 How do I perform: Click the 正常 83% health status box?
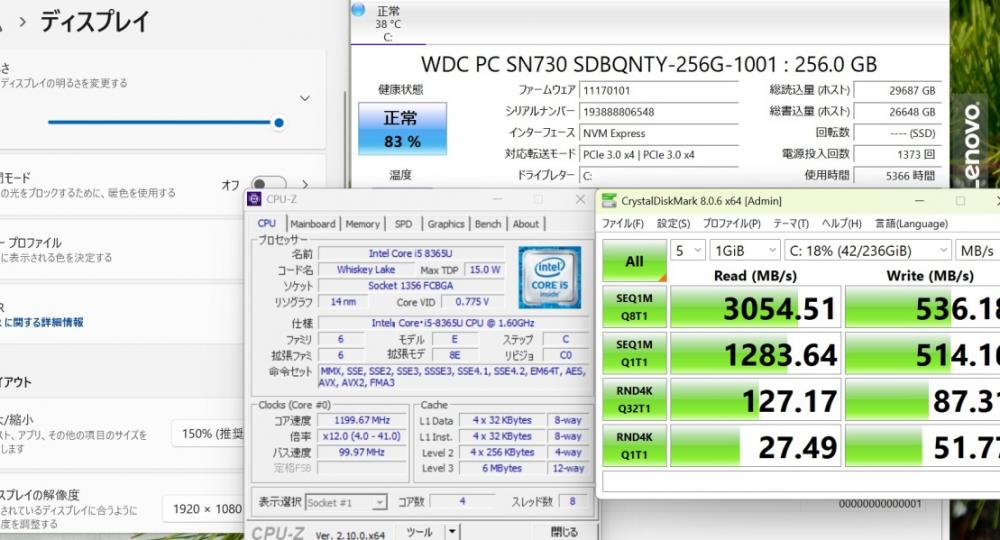(x=402, y=129)
